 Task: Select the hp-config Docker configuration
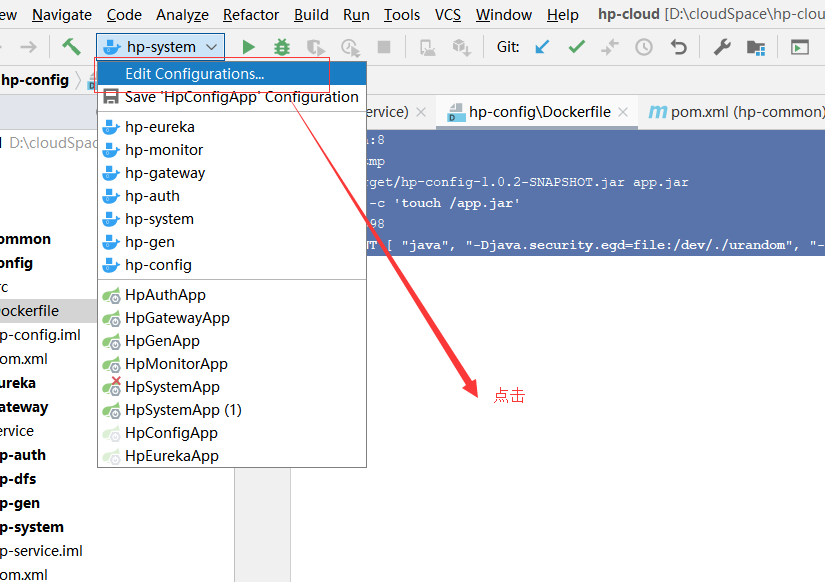pos(232,265)
